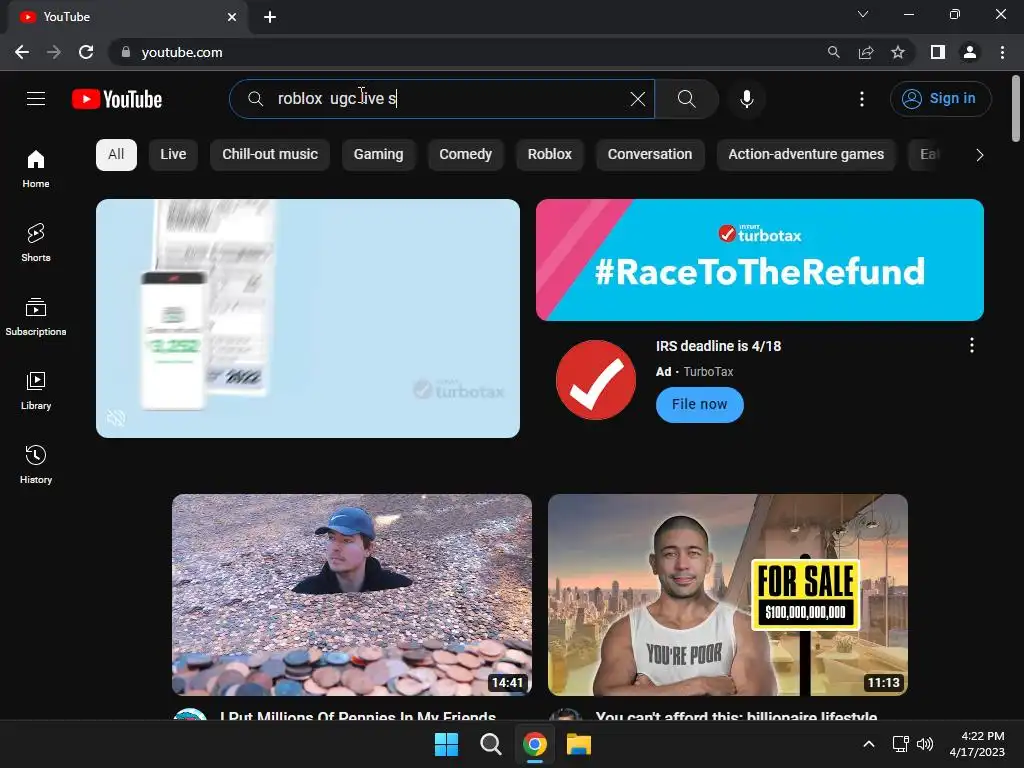Show hidden system tray icons
This screenshot has height=768, width=1024.
(869, 744)
